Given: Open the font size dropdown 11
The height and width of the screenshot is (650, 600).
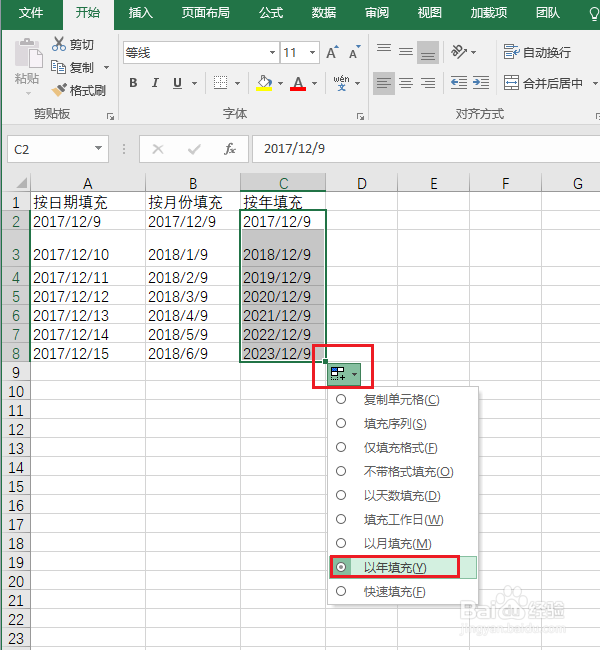Looking at the screenshot, I should pyautogui.click(x=312, y=53).
